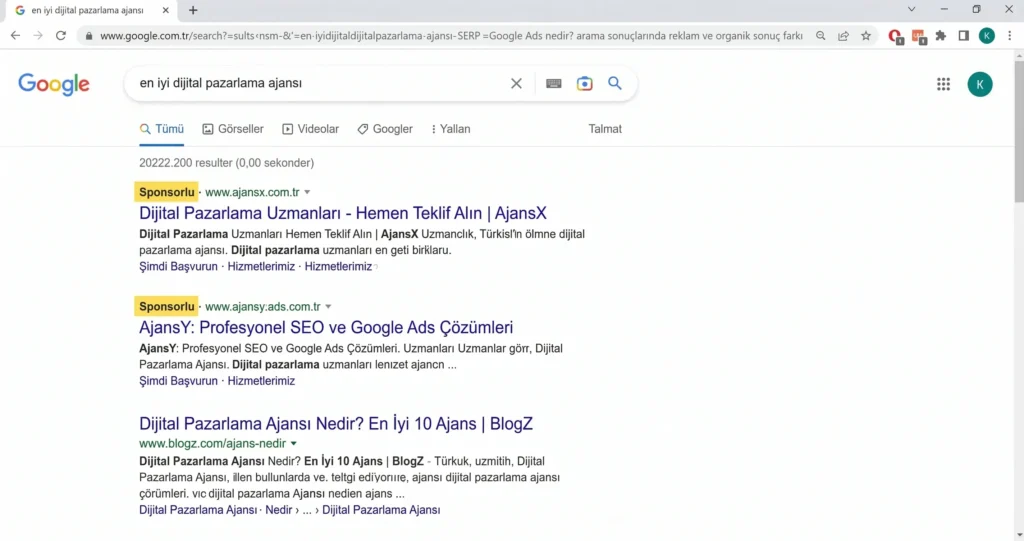Click the Google logo
This screenshot has width=1024, height=541.
point(54,84)
